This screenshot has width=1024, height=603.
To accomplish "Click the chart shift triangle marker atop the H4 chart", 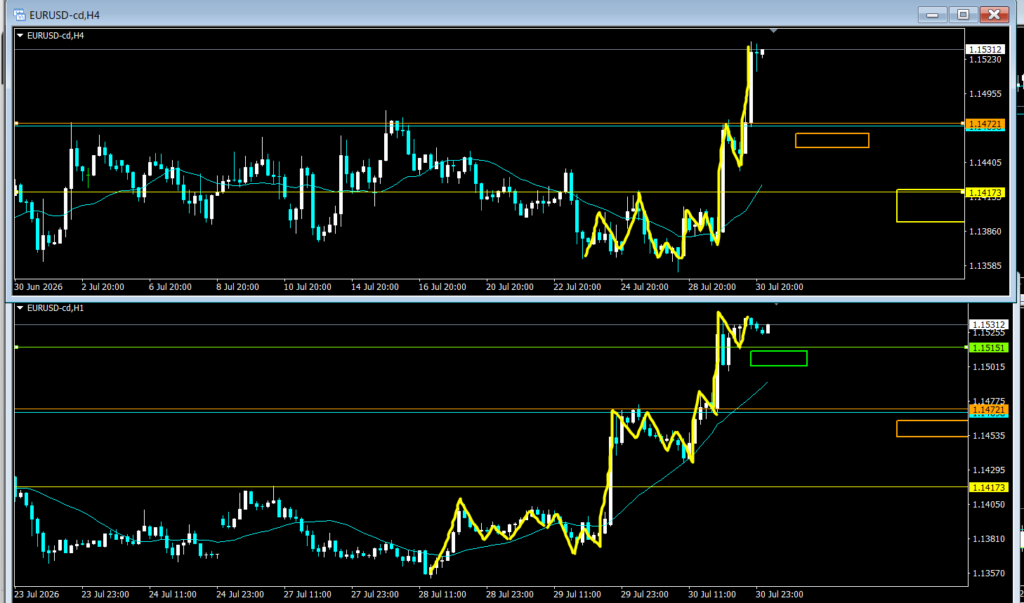I will coord(774,31).
